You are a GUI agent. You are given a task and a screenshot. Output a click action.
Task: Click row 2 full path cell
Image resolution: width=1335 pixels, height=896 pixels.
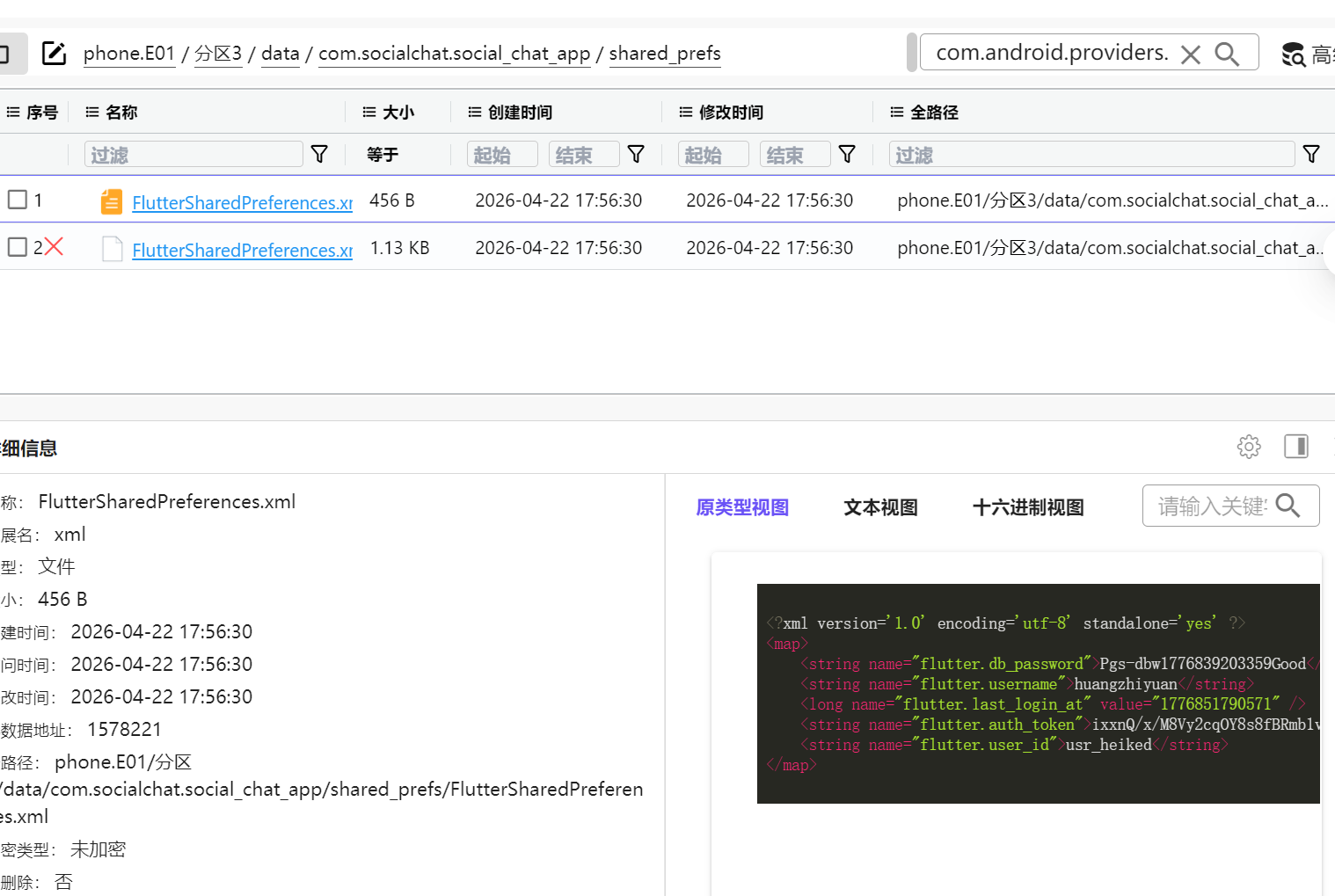[1111, 248]
